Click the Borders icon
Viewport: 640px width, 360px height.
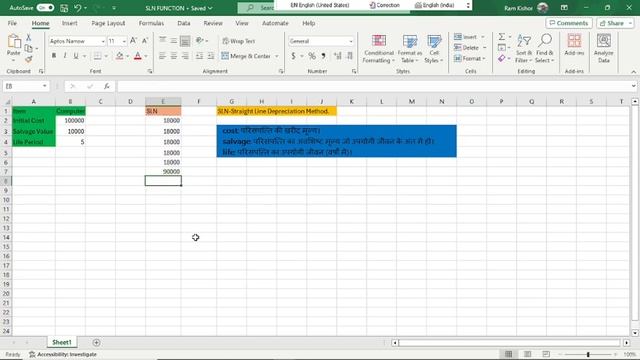coord(97,56)
